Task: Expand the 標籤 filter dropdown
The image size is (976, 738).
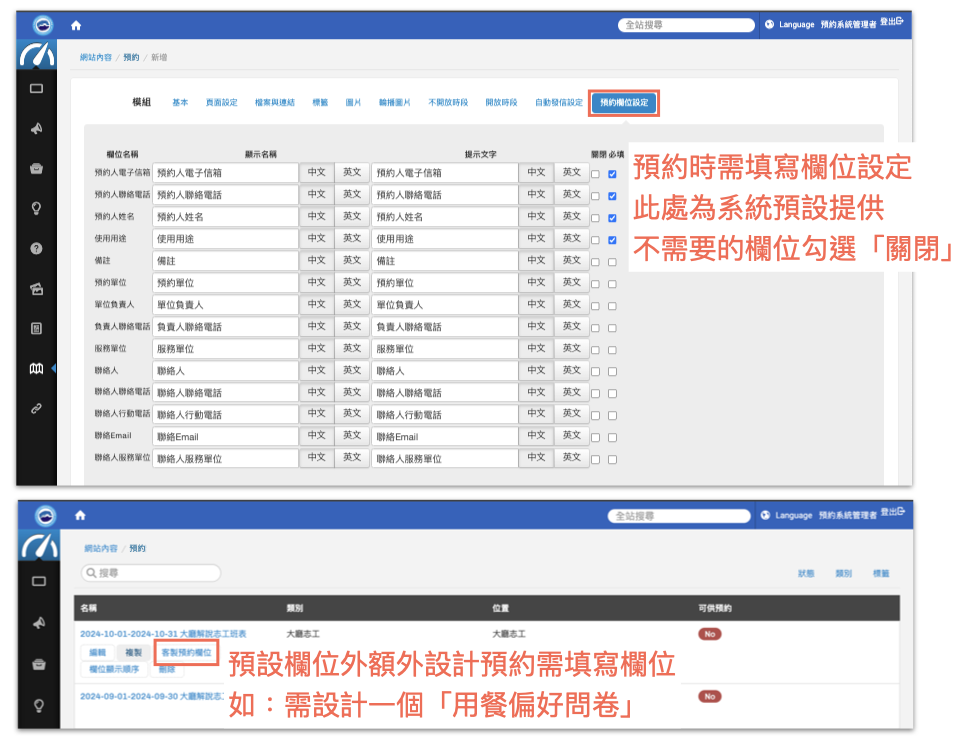Action: [881, 574]
